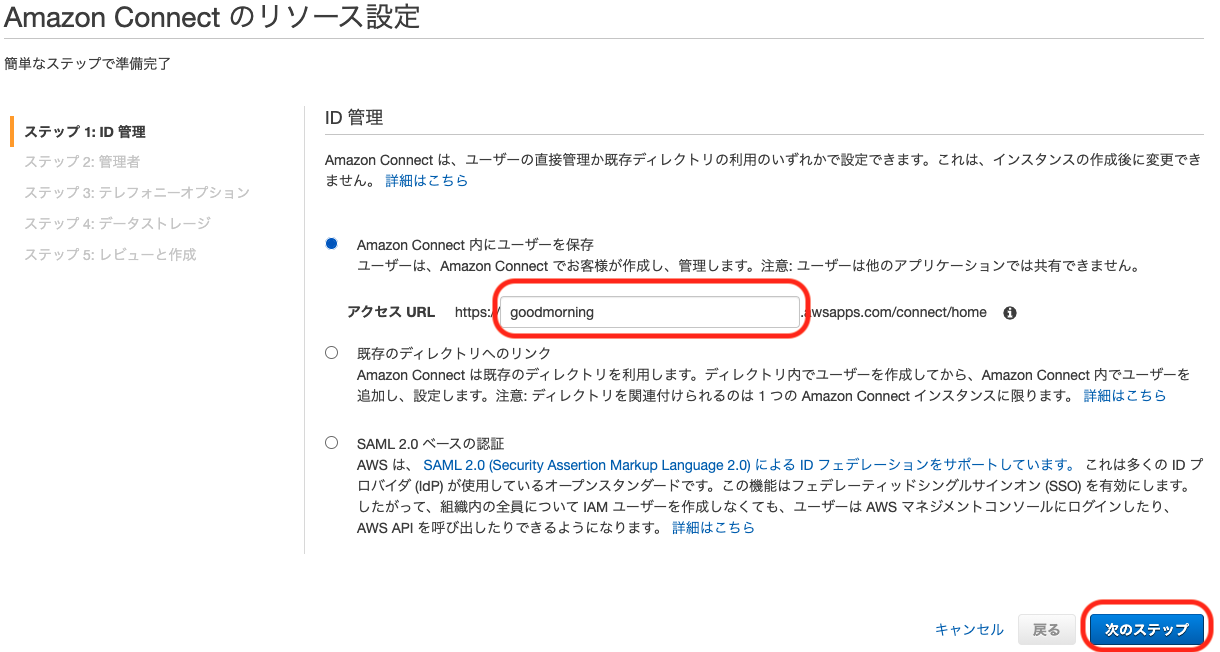Screen dimensions: 1220x652
Task: Select Amazon Connect 内にユーザーを保存 radio button
Action: pos(332,243)
